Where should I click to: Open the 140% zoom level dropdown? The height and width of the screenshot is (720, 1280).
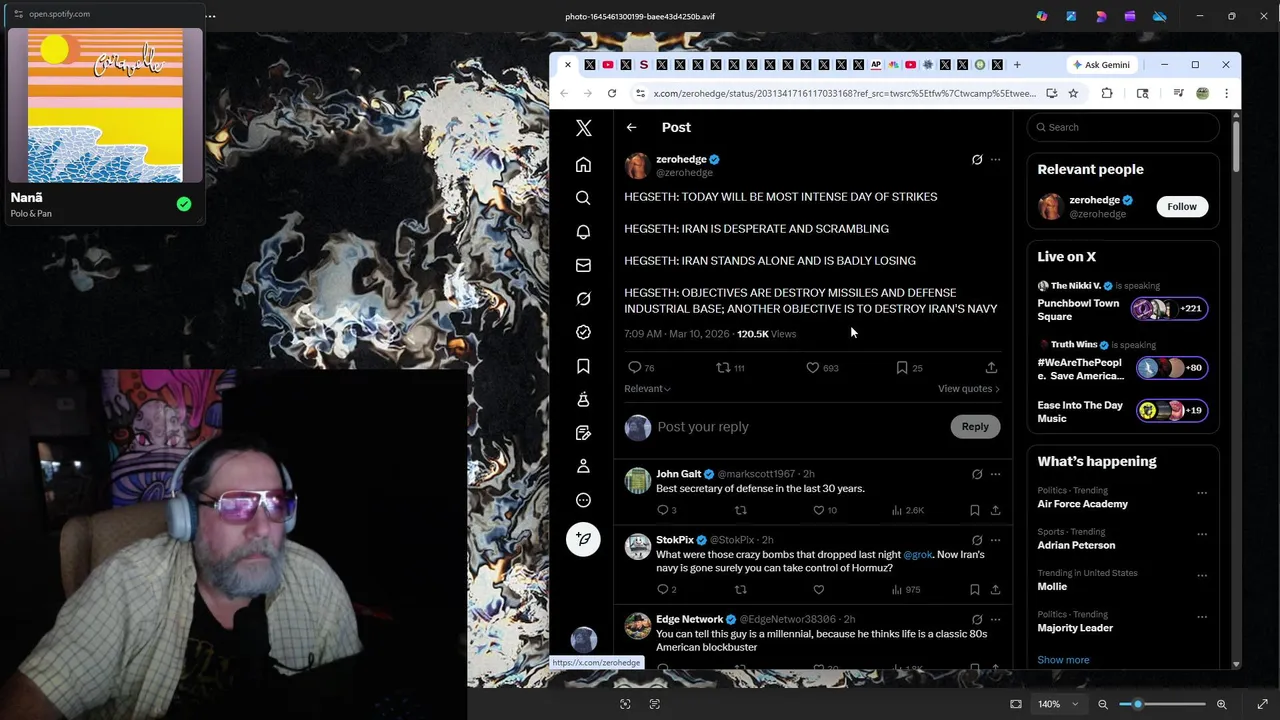point(1057,704)
